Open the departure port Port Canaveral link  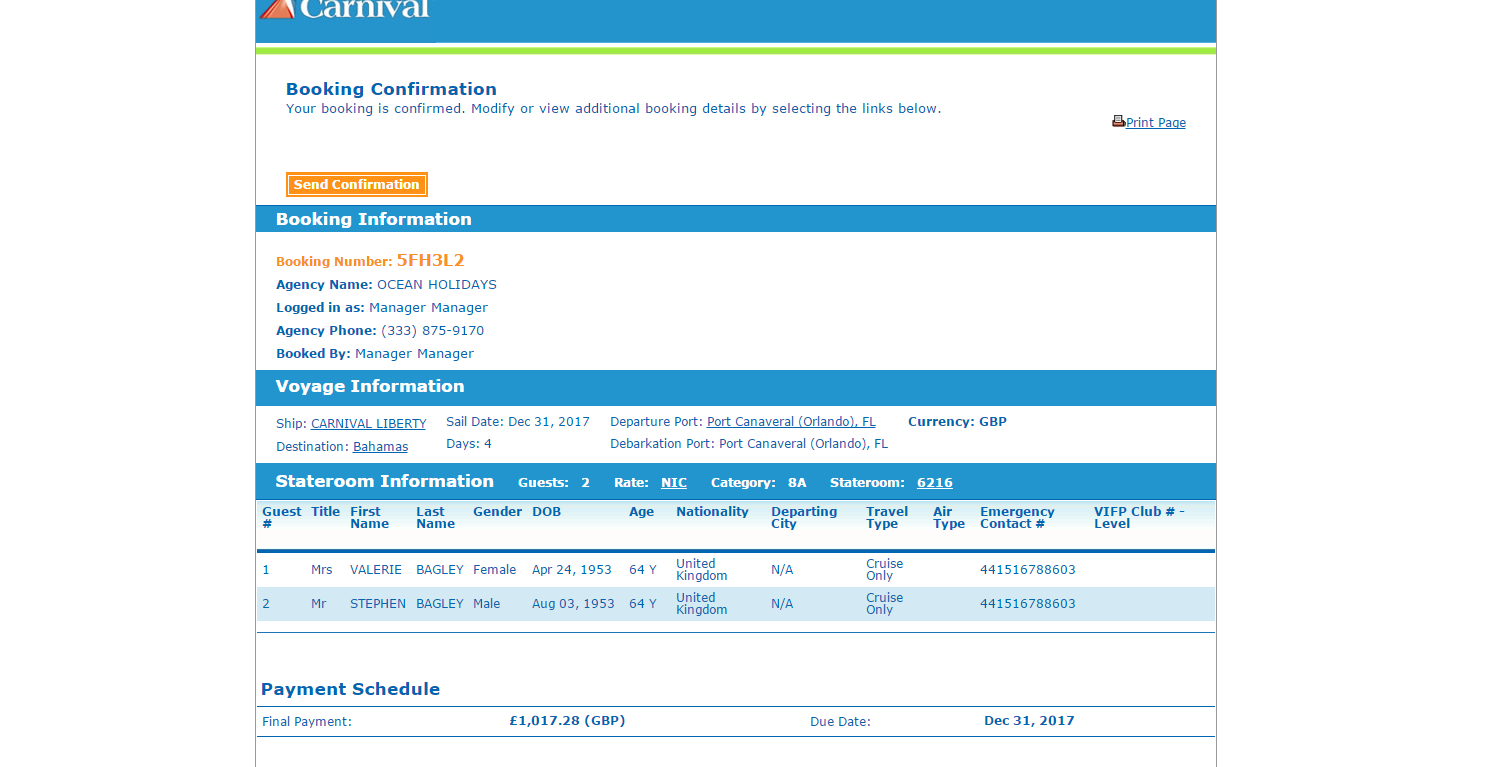791,422
